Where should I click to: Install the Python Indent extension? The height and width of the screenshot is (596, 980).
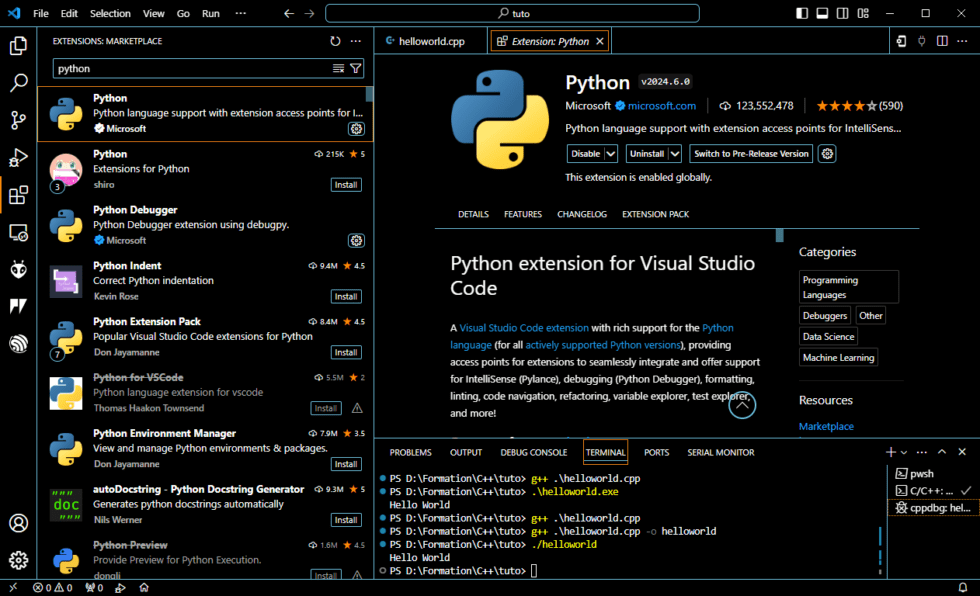[x=346, y=297]
